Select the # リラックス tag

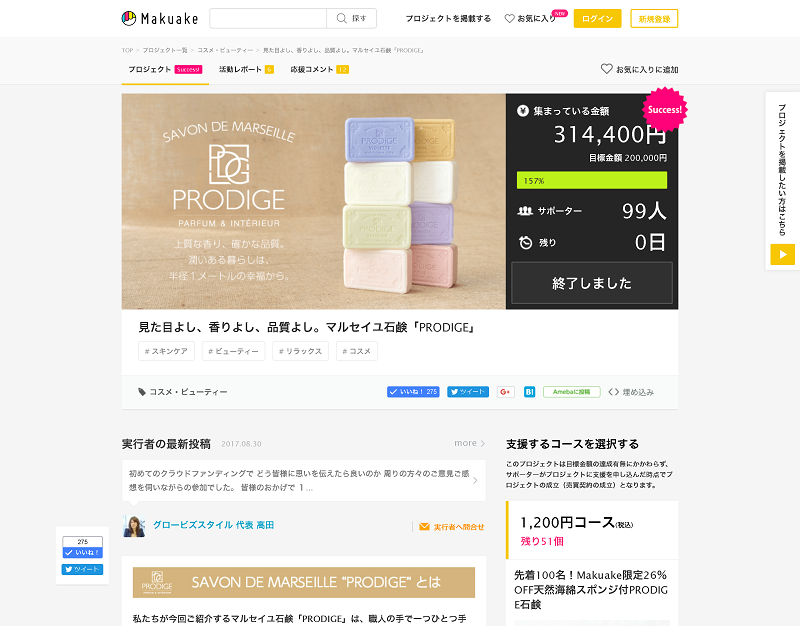[301, 351]
